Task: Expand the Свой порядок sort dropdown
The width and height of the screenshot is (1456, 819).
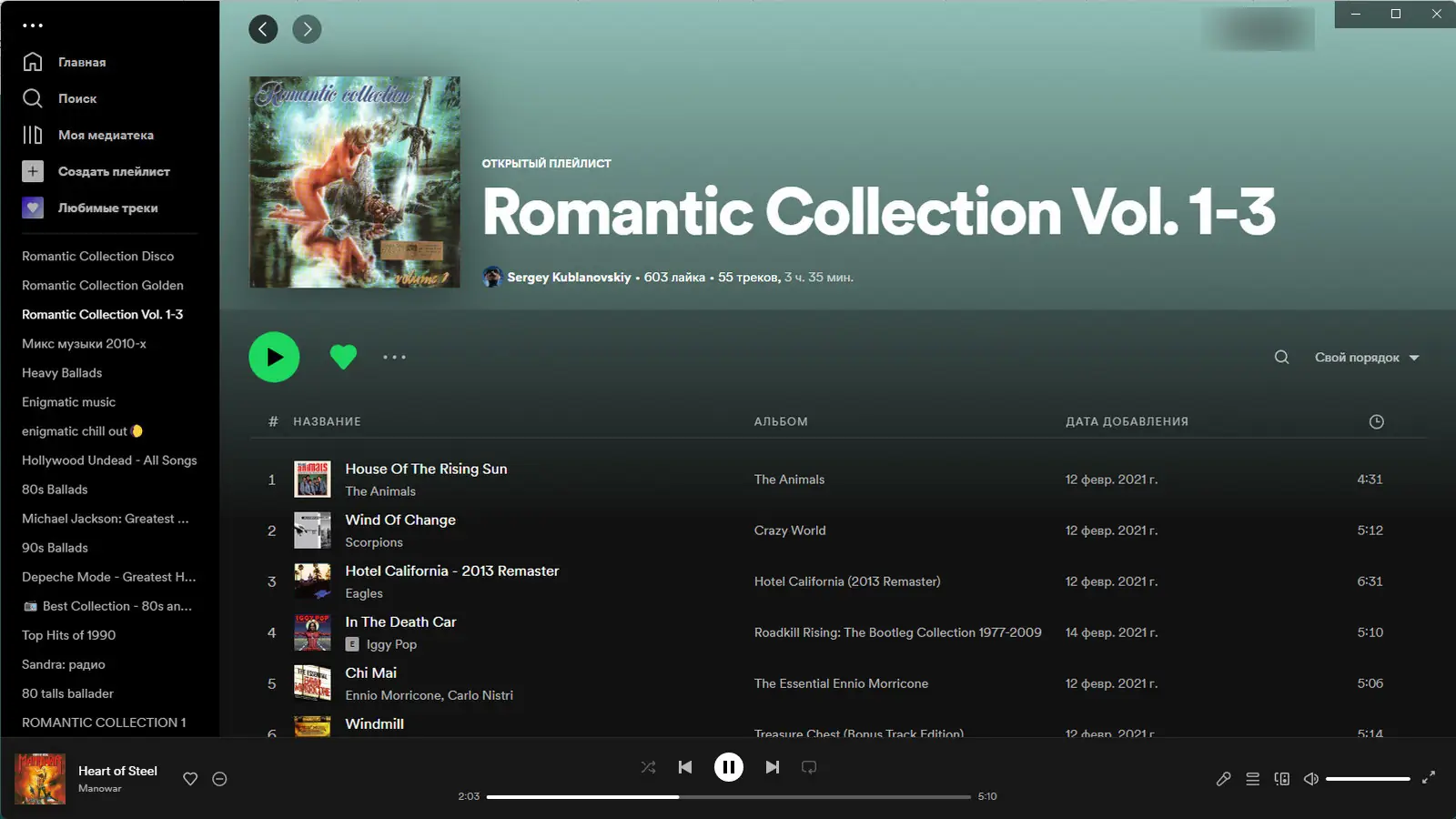Action: (1367, 358)
